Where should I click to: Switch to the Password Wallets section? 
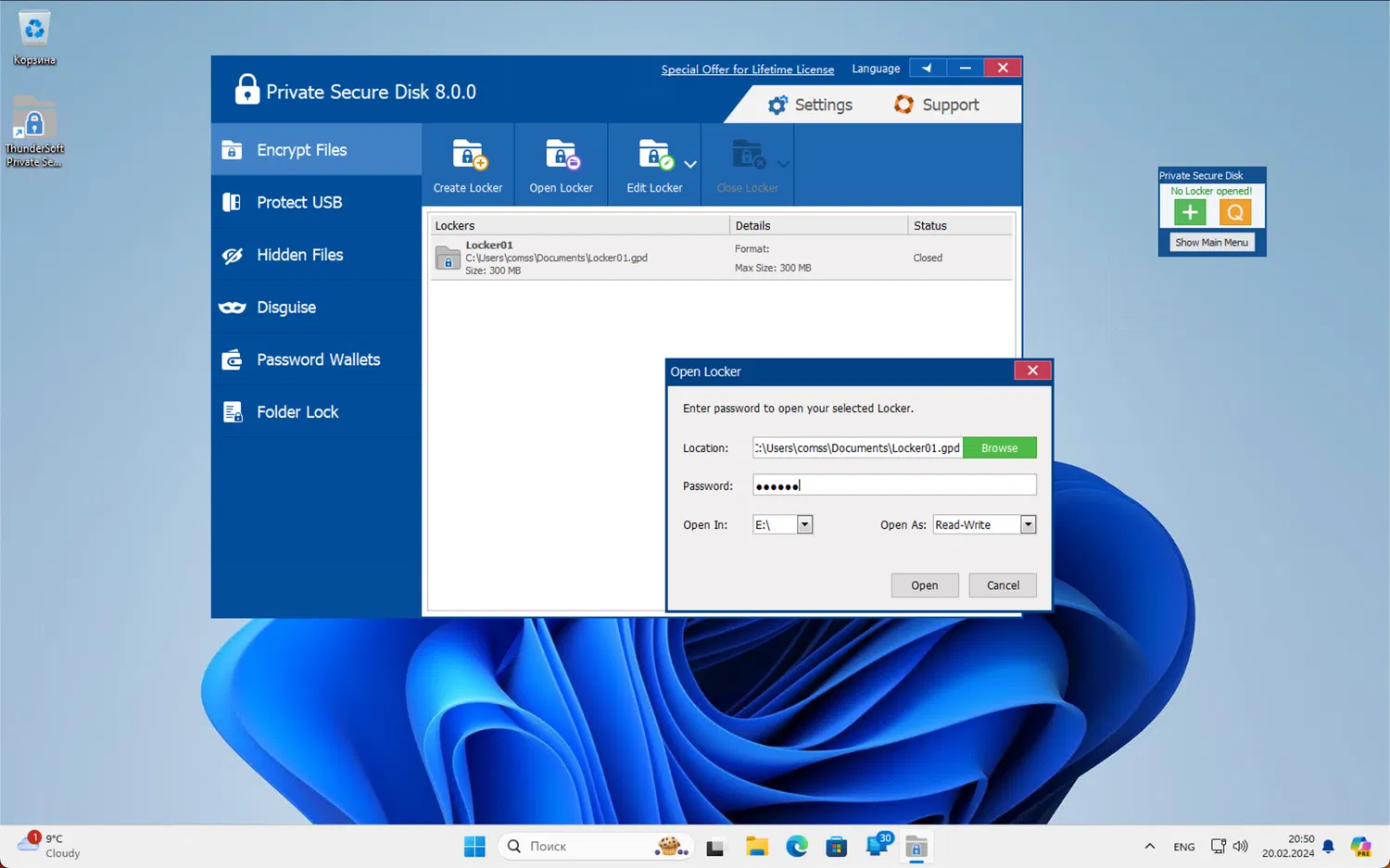pyautogui.click(x=318, y=359)
